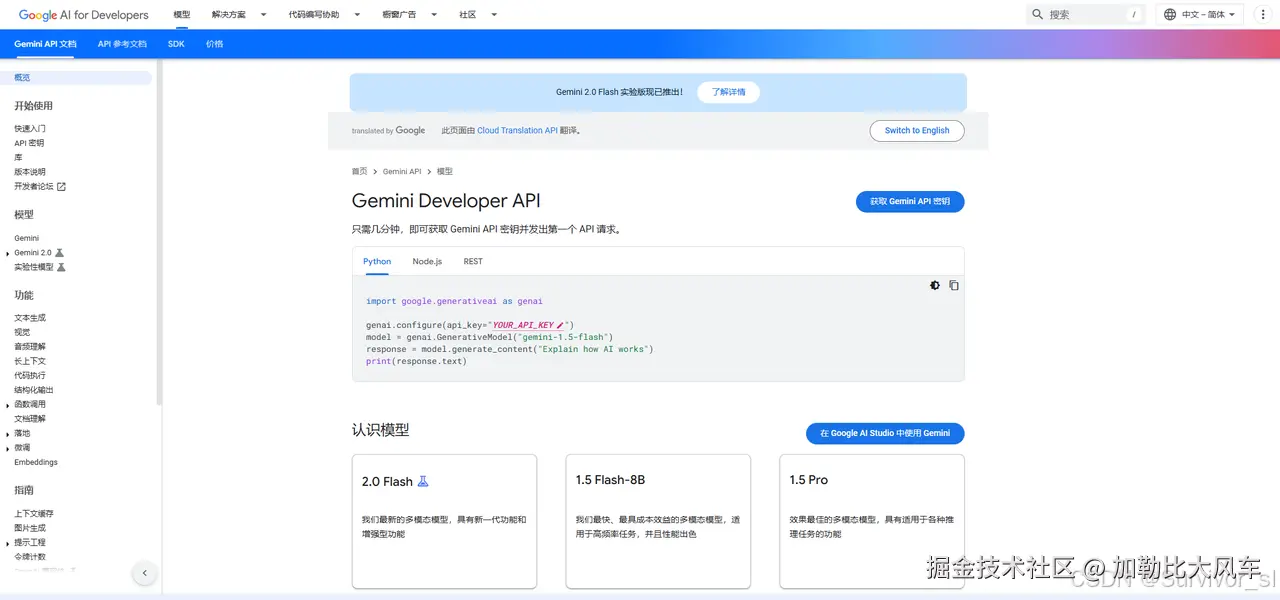Open Embeddings sidebar link

pos(36,462)
